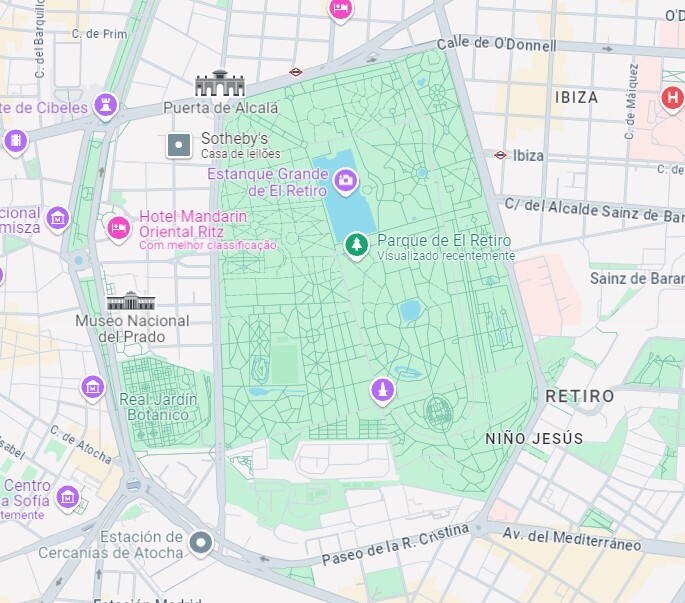Select the C. de Máiquez street label
The height and width of the screenshot is (603, 685).
632,101
